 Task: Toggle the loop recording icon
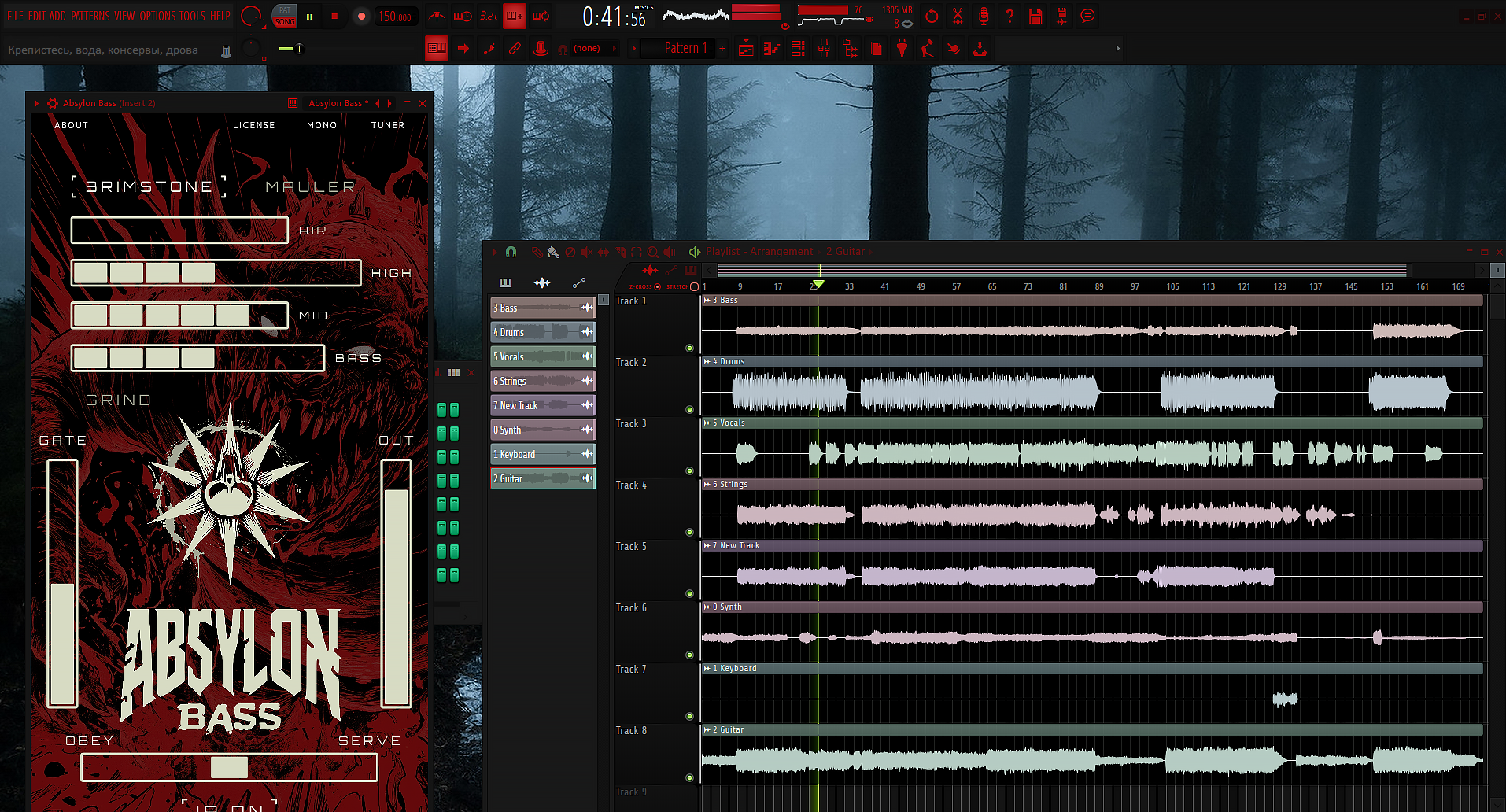pos(541,16)
